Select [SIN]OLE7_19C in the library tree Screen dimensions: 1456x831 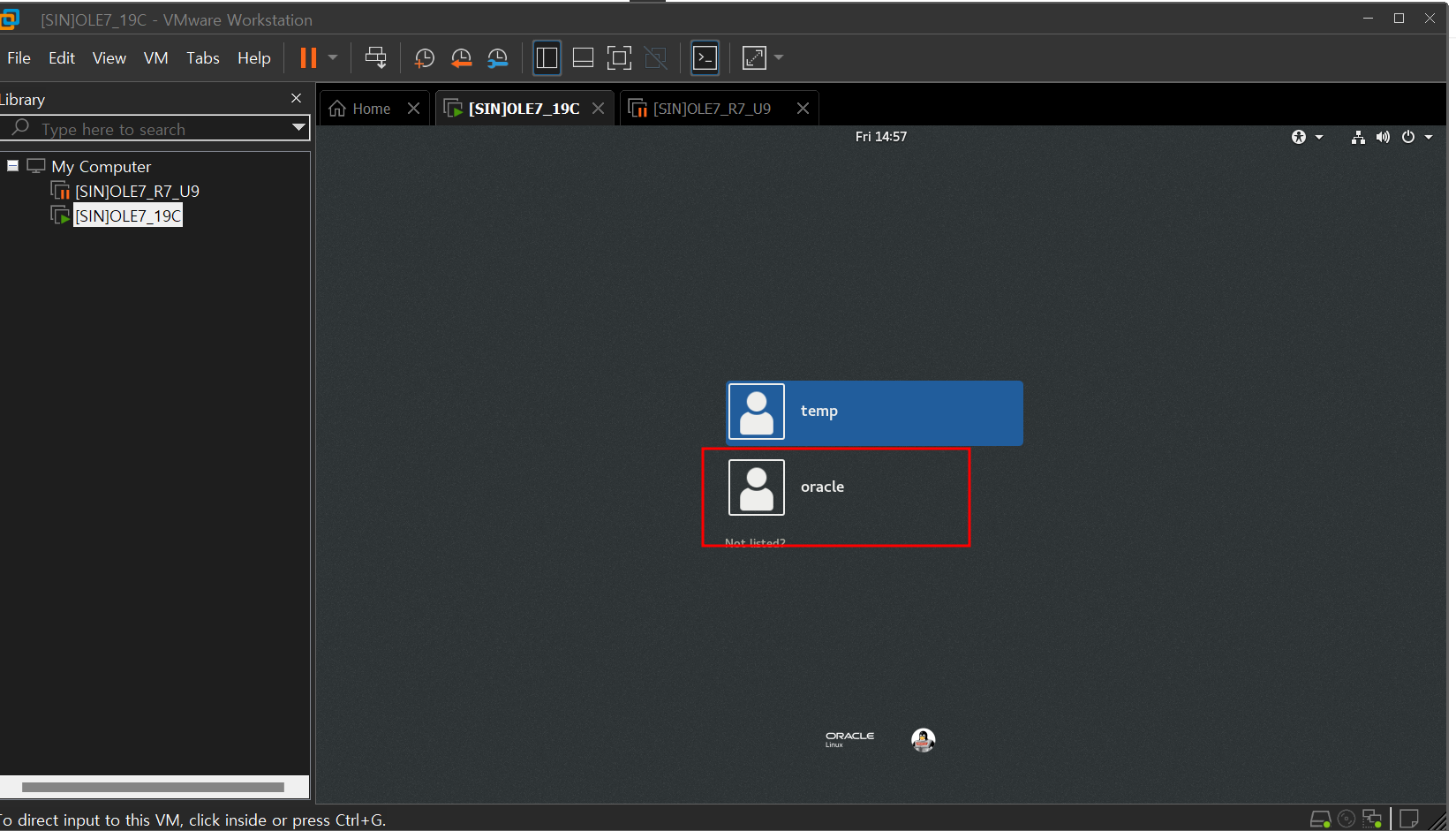[128, 216]
